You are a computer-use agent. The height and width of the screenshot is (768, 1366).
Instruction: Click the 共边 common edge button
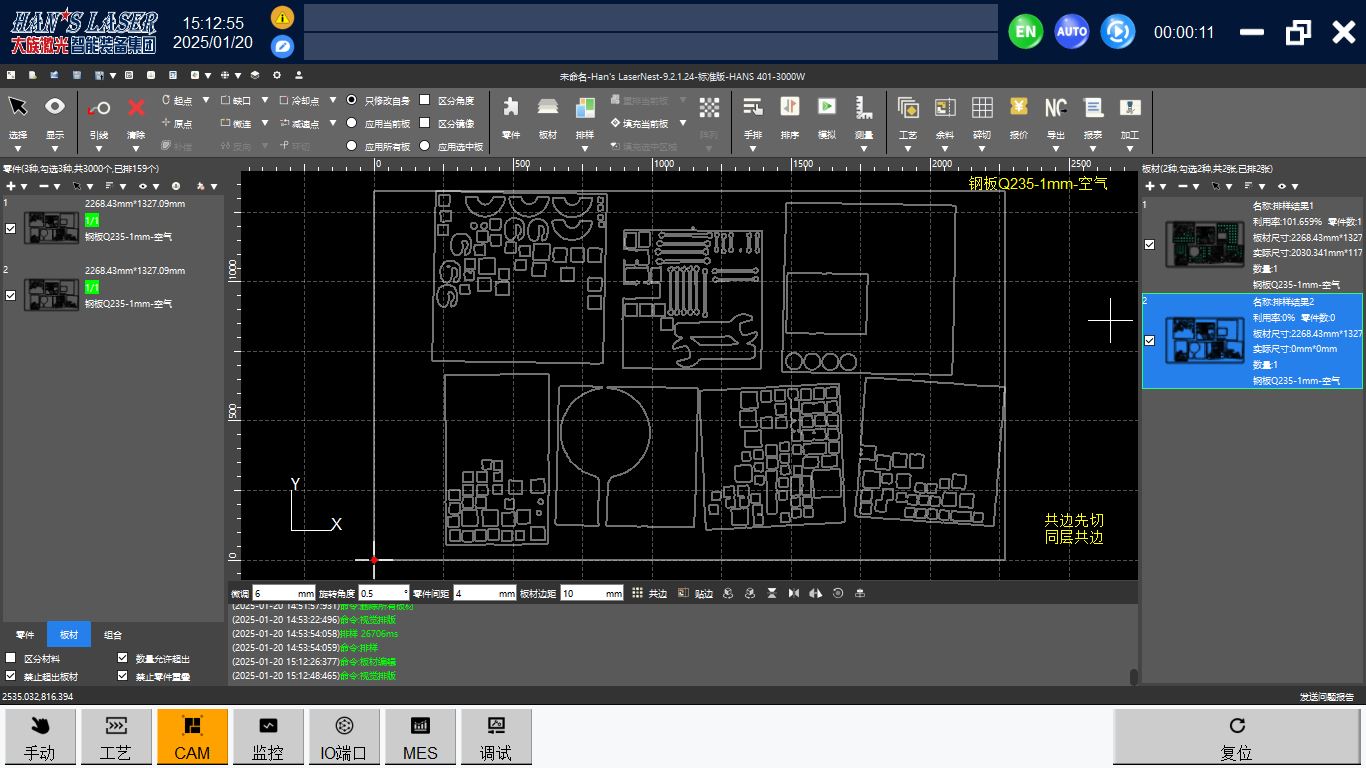click(650, 593)
